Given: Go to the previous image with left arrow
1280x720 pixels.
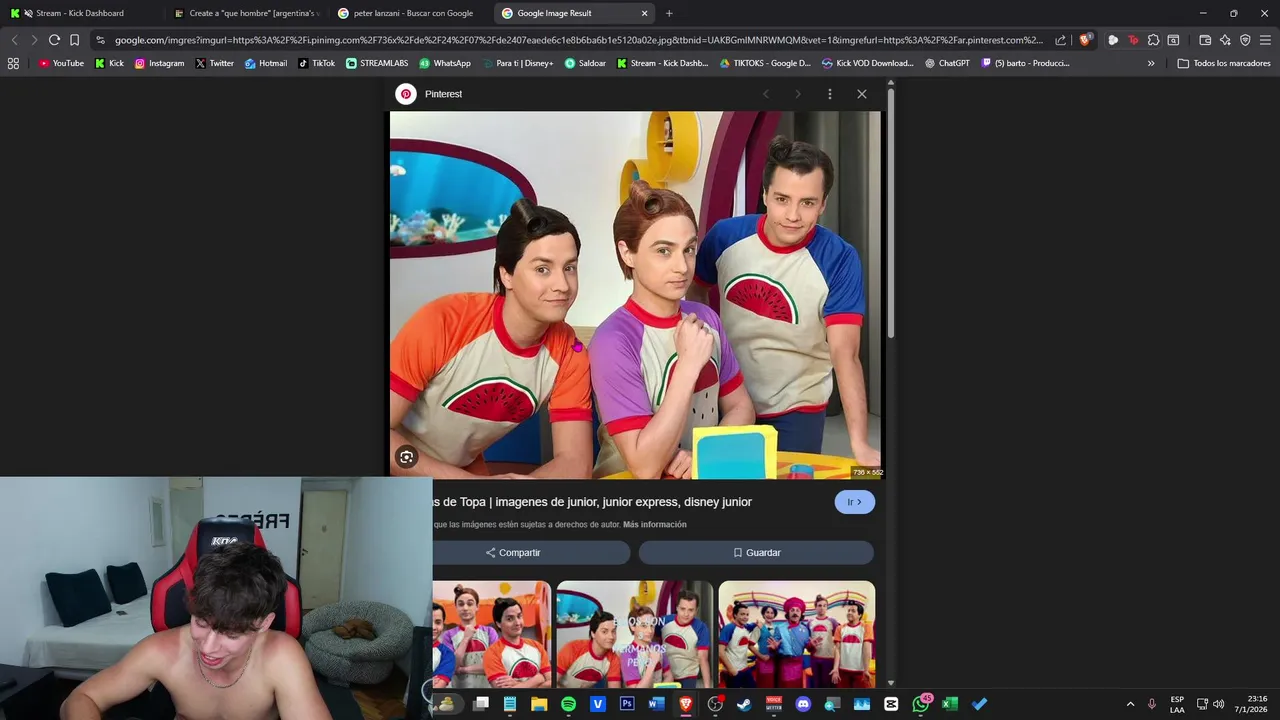Looking at the screenshot, I should click(x=766, y=94).
